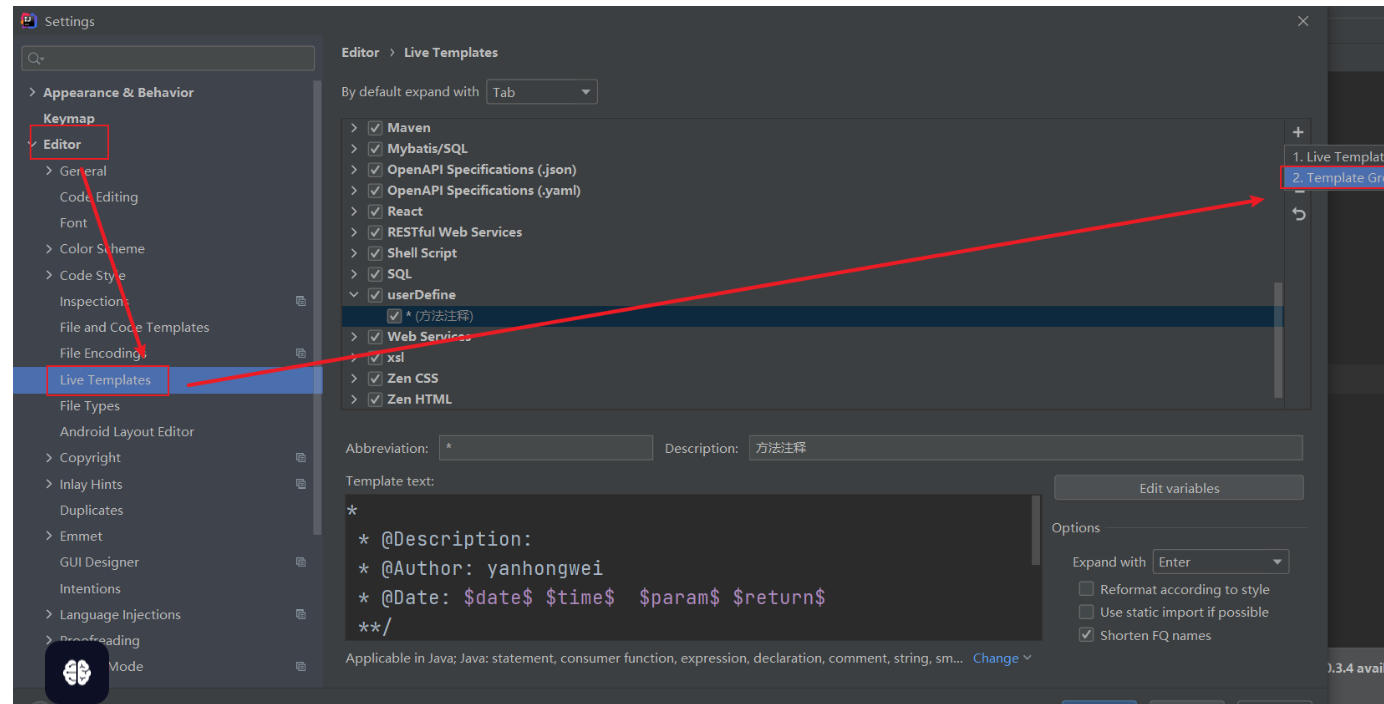Collapse the userDefine template group
Image resolution: width=1384 pixels, height=704 pixels.
point(354,295)
